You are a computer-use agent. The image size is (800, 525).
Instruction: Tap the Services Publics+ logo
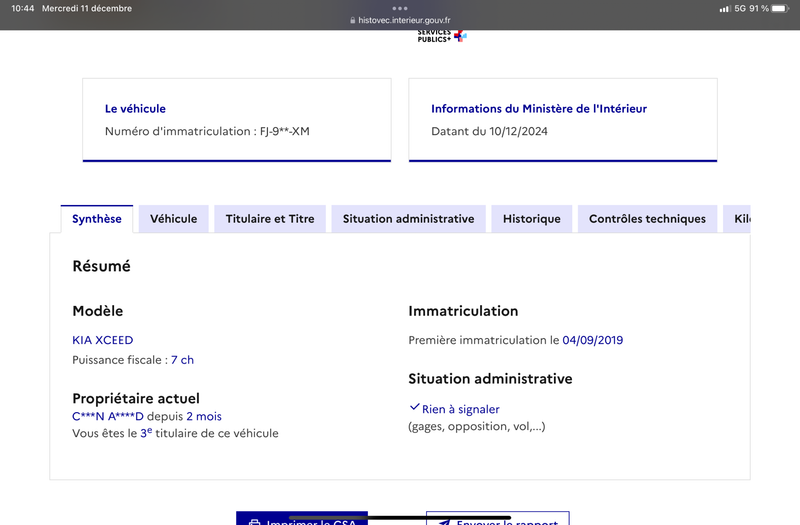(x=442, y=36)
